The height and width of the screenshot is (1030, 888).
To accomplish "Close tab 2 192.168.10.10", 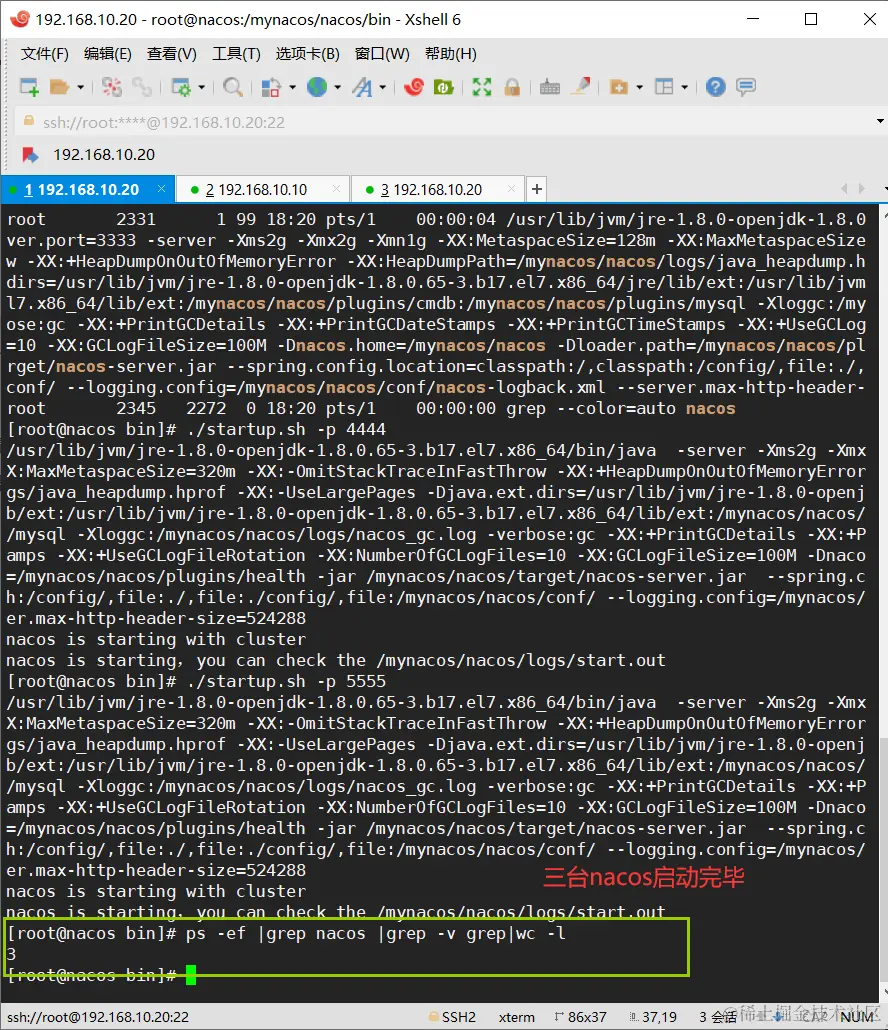I will [336, 189].
